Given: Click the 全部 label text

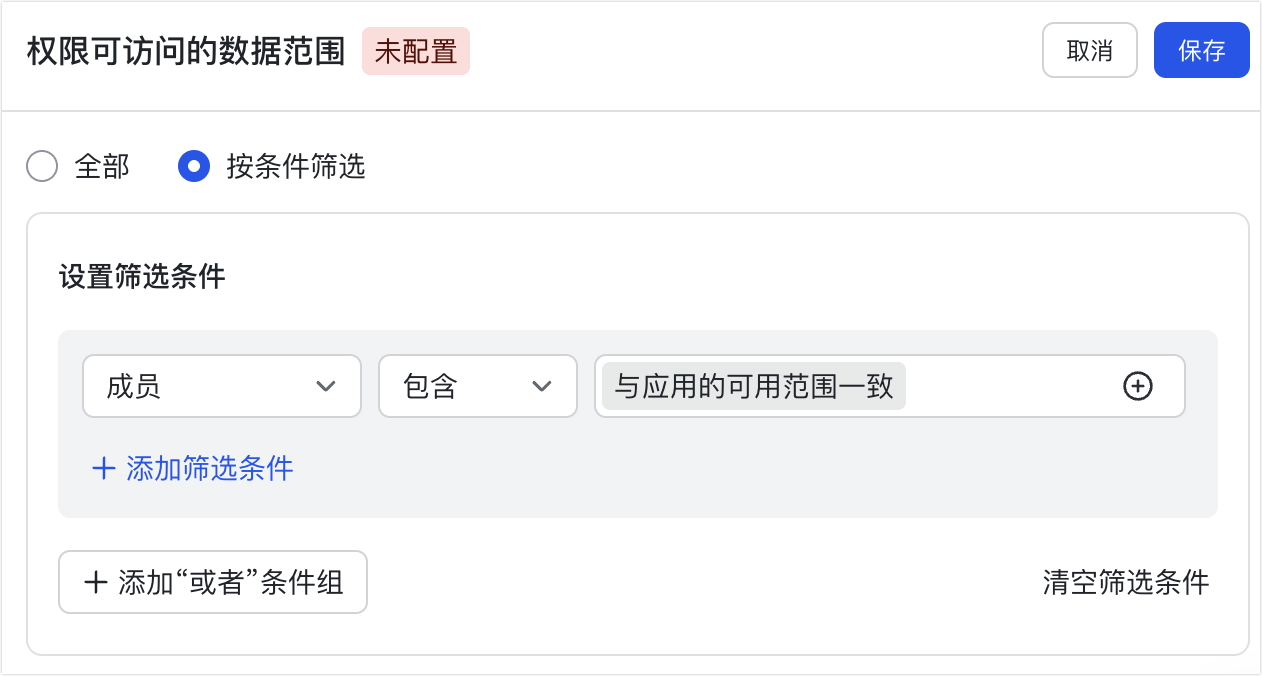Looking at the screenshot, I should (x=102, y=166).
